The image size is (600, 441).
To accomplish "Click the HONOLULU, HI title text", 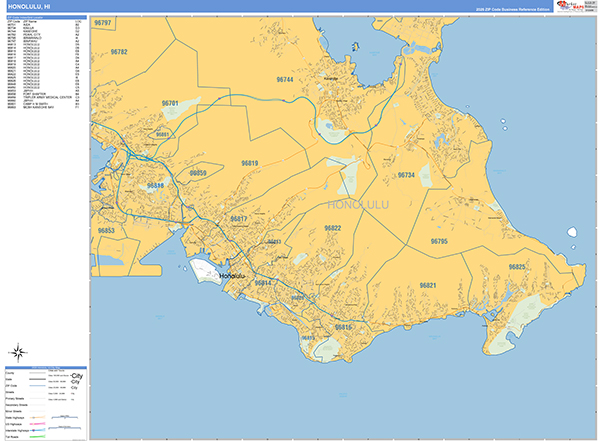I will (x=31, y=7).
